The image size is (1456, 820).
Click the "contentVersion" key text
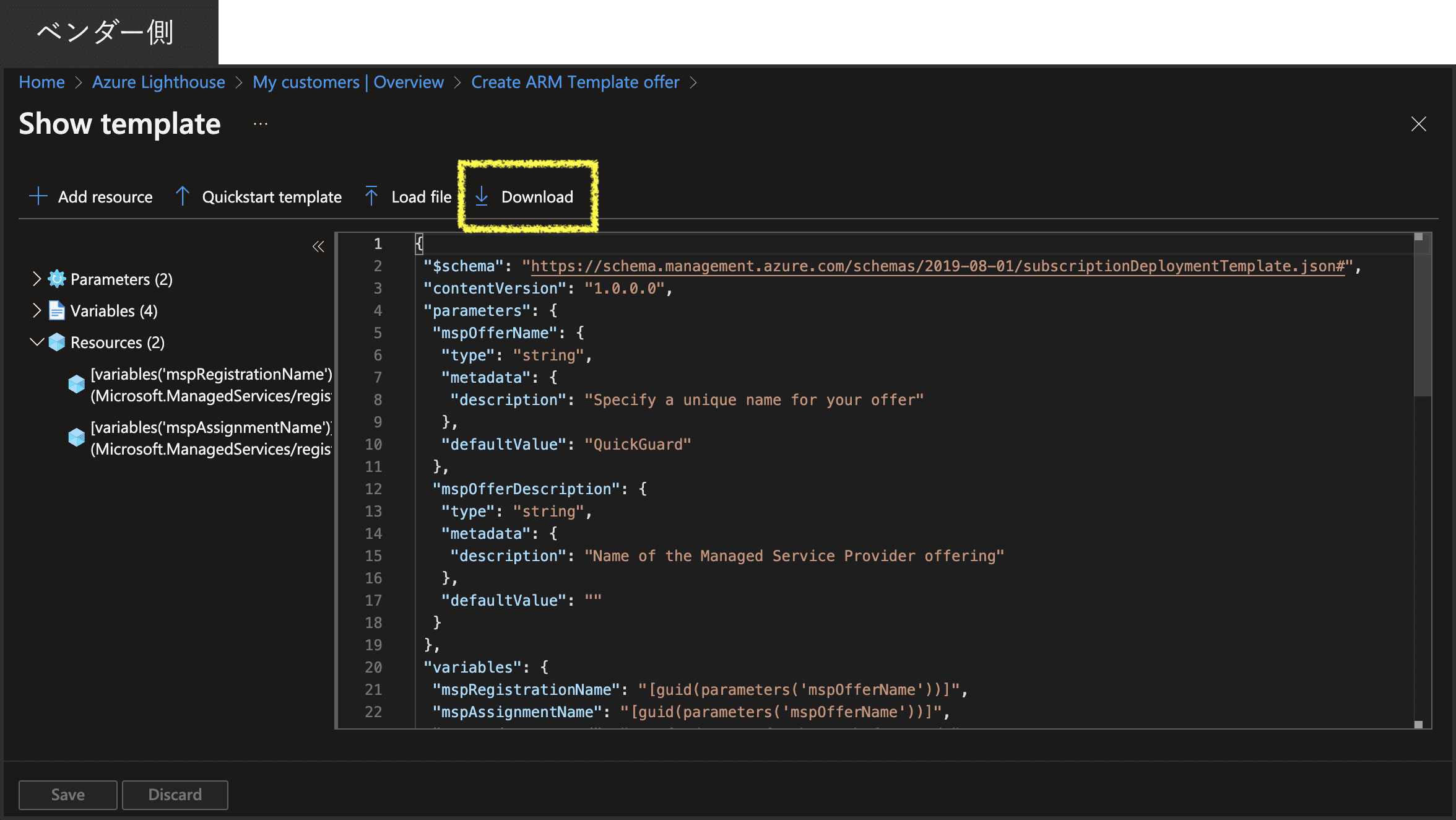495,289
